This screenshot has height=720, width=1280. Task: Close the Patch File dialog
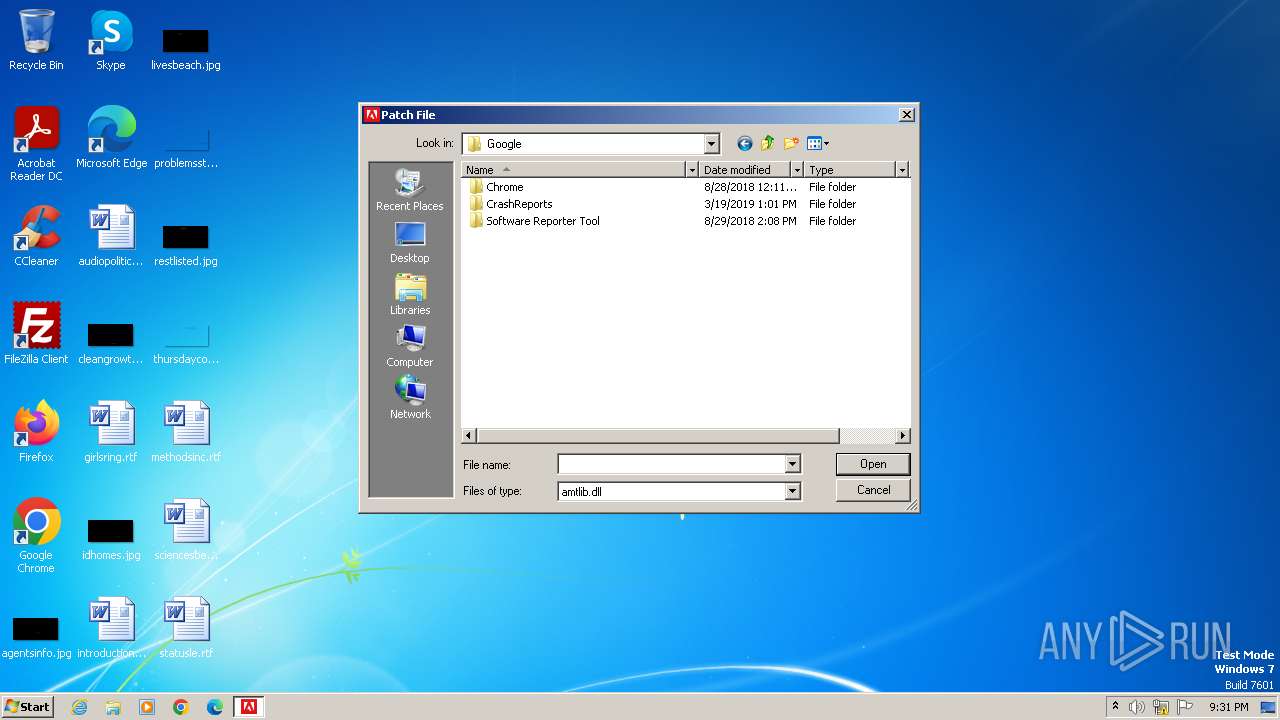coord(906,115)
